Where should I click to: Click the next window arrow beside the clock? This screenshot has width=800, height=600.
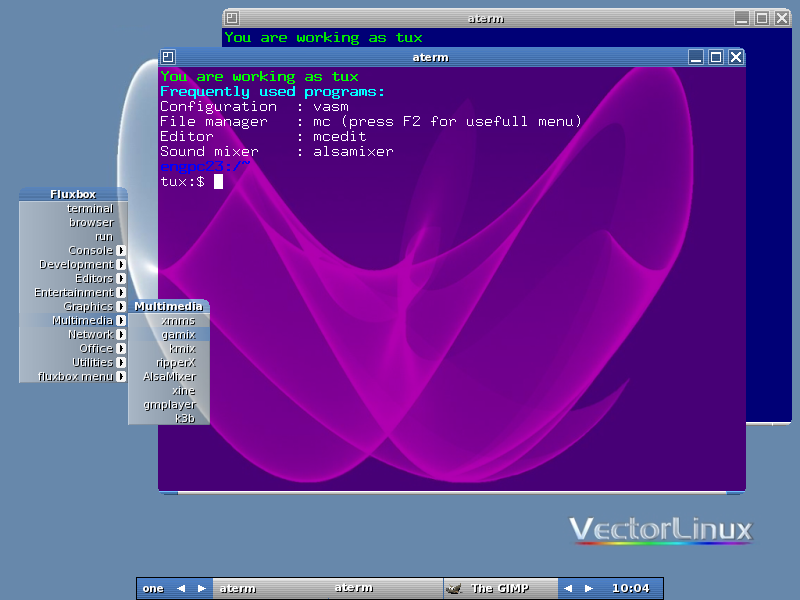click(x=589, y=589)
